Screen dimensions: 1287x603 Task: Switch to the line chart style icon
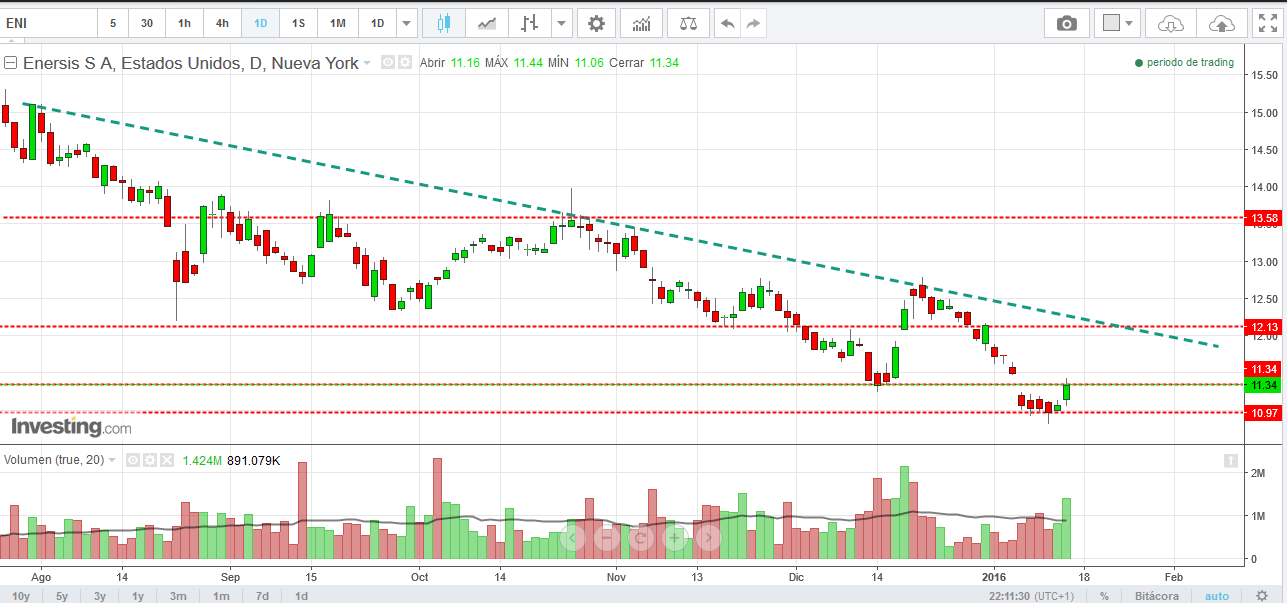pyautogui.click(x=487, y=23)
